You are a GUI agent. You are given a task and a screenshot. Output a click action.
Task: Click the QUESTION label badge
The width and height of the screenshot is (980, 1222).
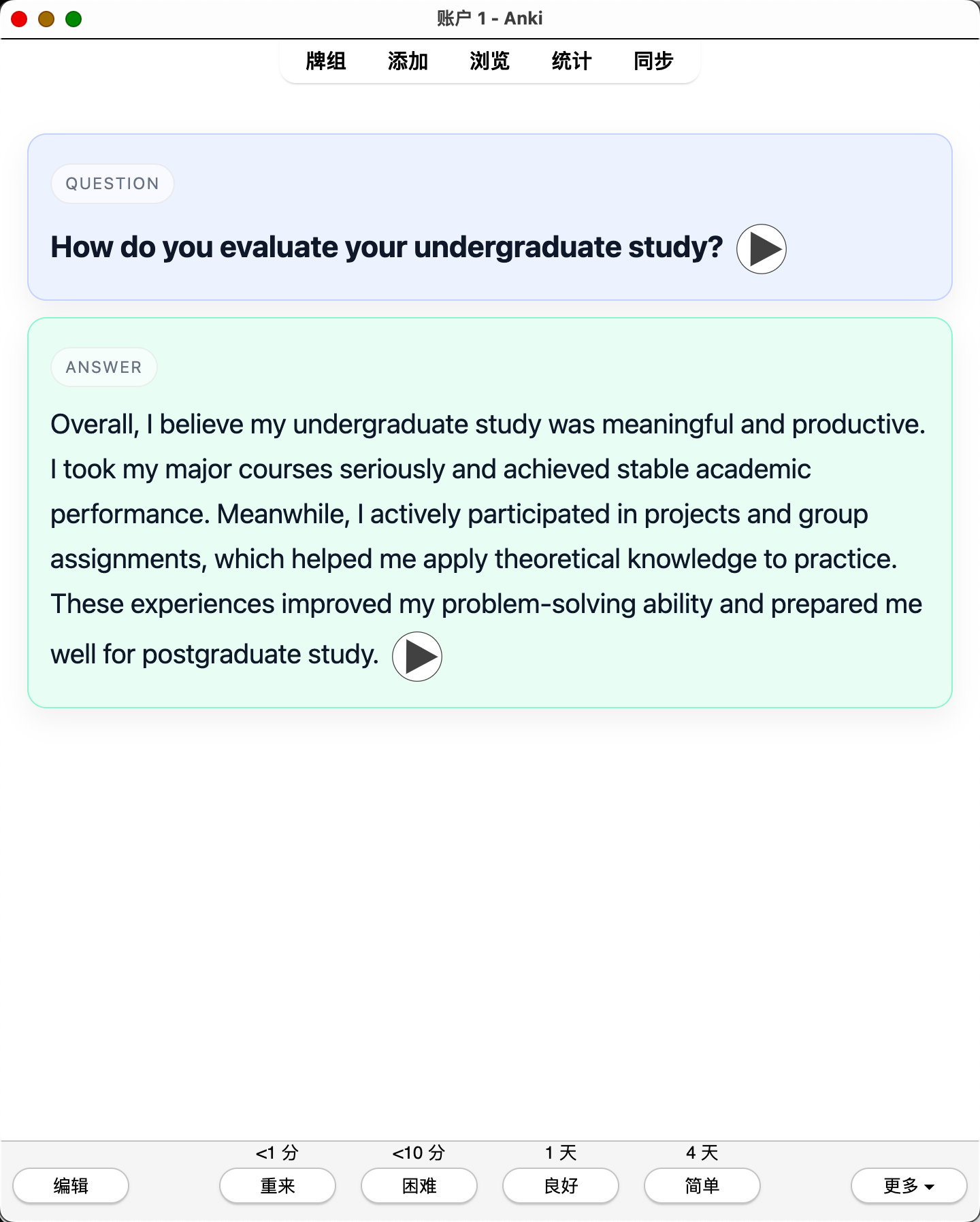[x=112, y=184]
